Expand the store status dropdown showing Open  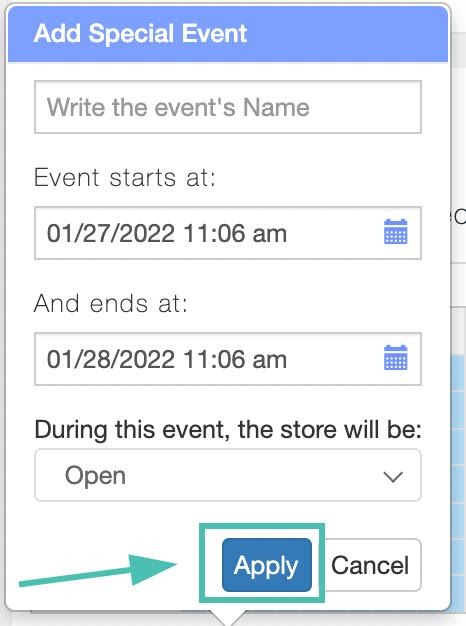click(228, 475)
